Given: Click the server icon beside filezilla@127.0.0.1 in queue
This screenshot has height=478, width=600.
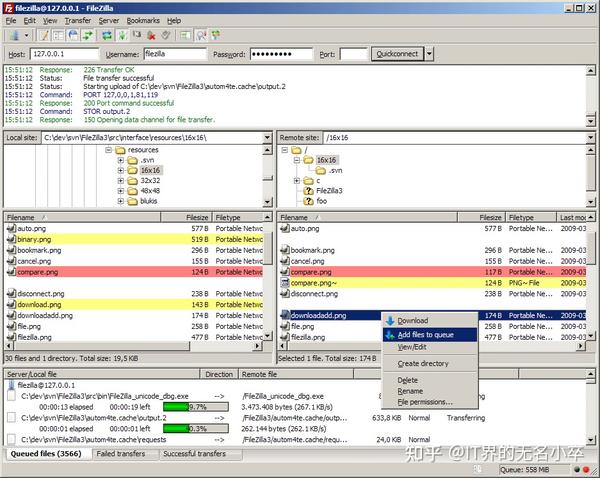Looking at the screenshot, I should coord(11,385).
